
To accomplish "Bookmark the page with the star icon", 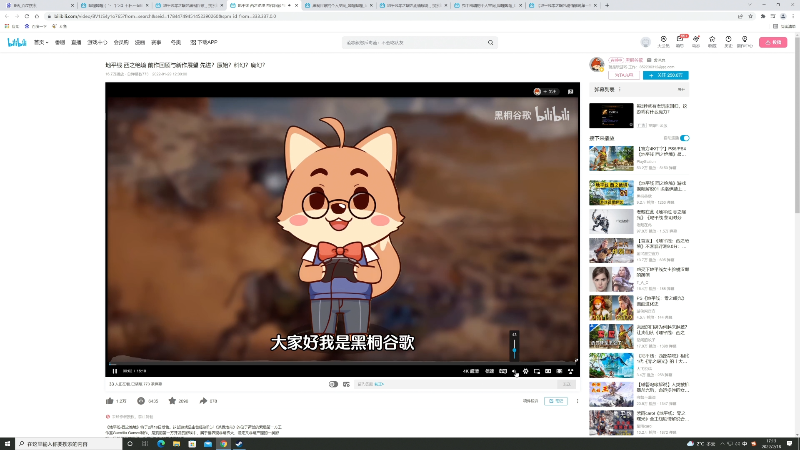I will pos(751,16).
